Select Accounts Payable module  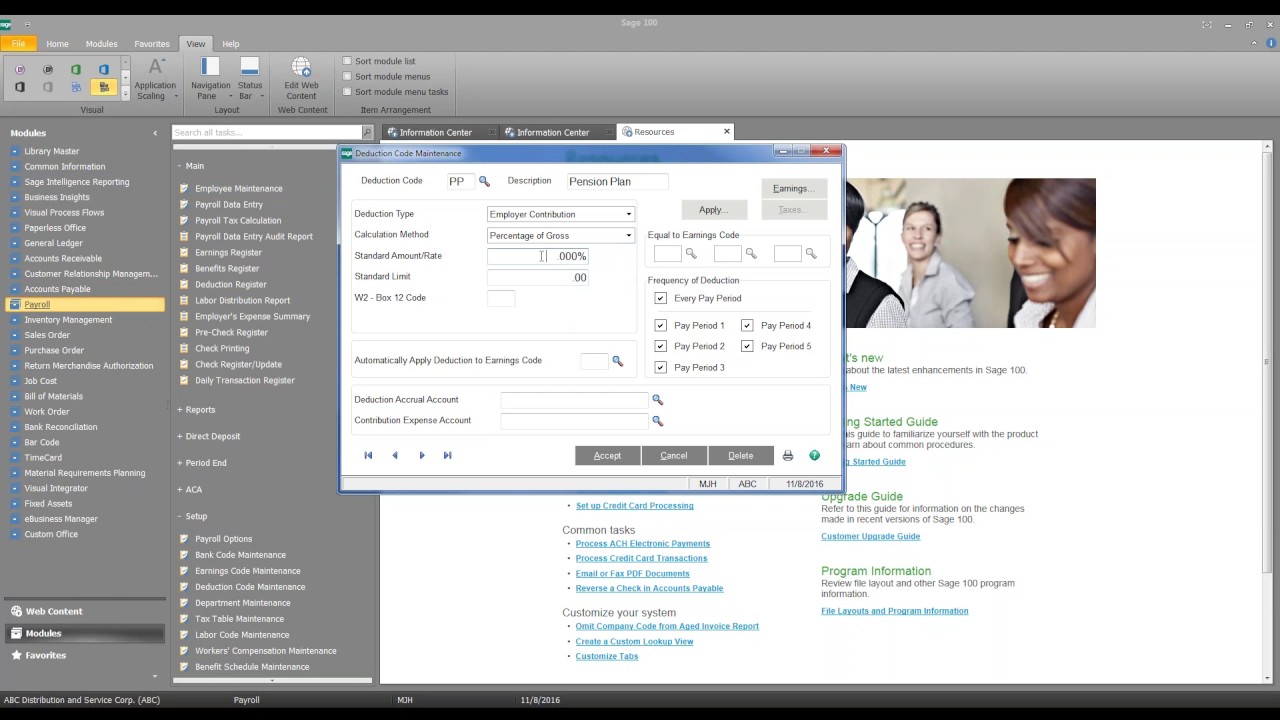57,289
